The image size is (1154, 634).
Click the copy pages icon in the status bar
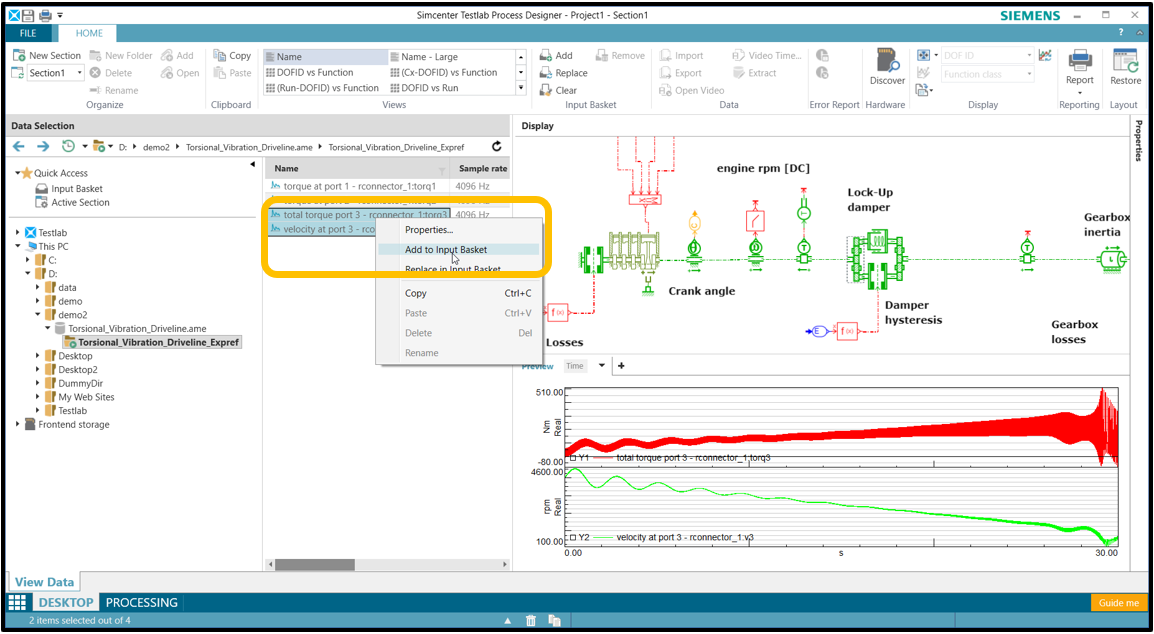pyautogui.click(x=554, y=621)
